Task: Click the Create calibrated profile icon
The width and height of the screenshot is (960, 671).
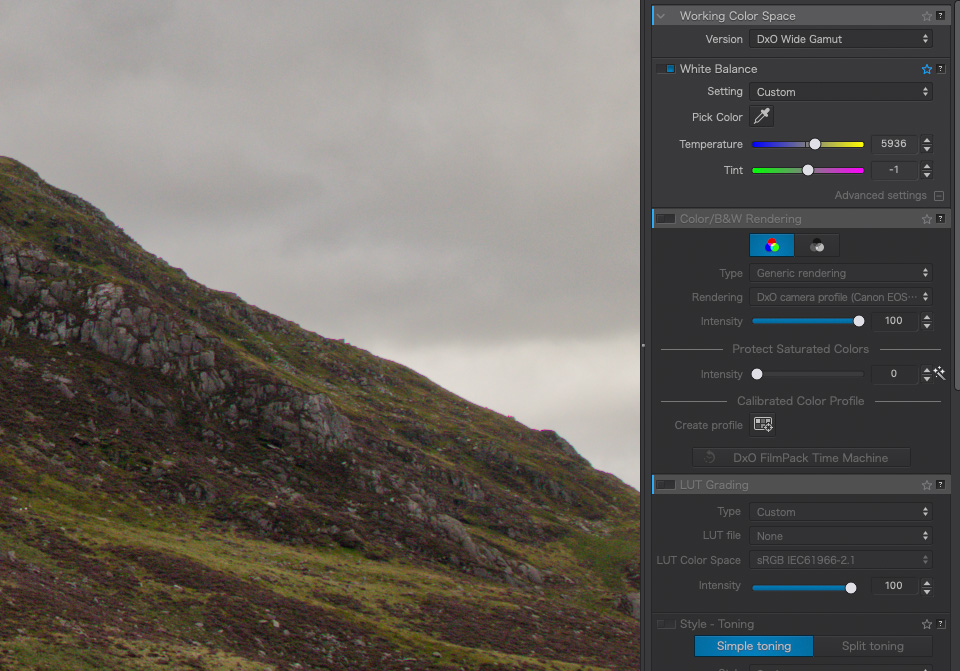Action: (763, 425)
